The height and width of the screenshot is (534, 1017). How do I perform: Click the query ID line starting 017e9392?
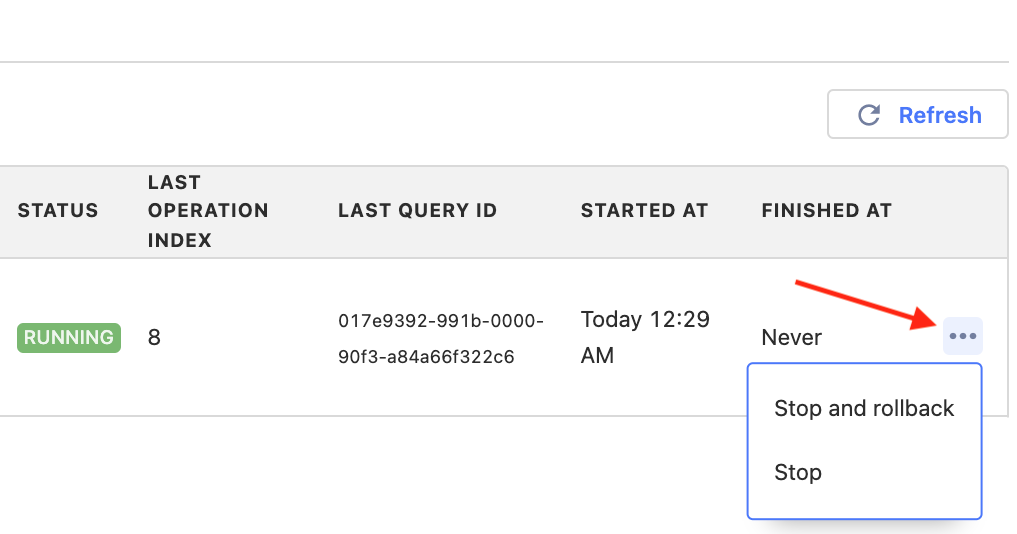tap(441, 321)
